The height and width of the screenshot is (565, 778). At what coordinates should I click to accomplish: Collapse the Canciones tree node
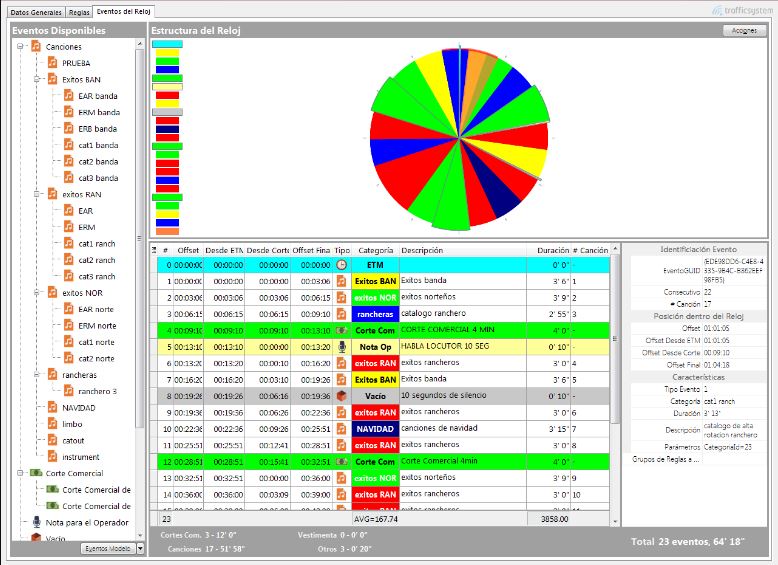coord(21,47)
